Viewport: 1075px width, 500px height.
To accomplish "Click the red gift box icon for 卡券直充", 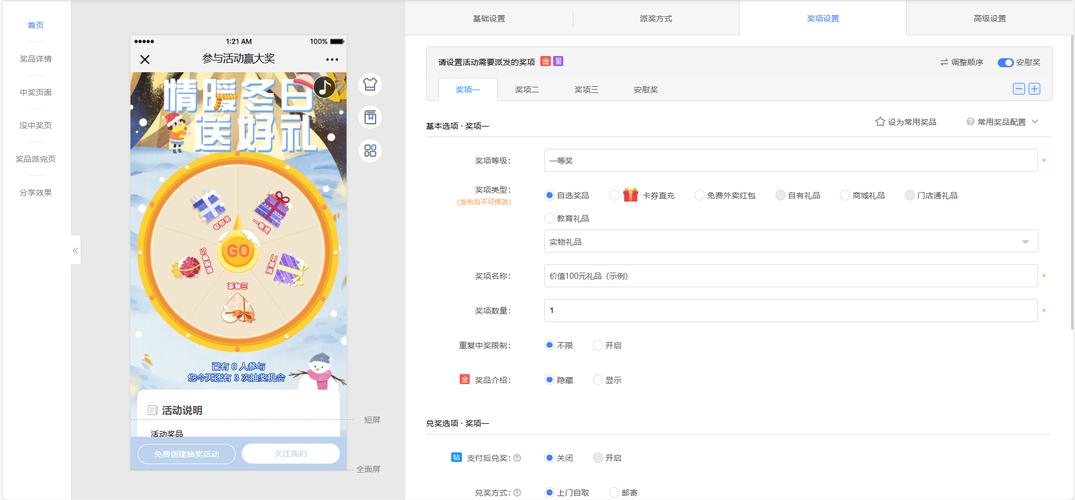I will point(631,195).
